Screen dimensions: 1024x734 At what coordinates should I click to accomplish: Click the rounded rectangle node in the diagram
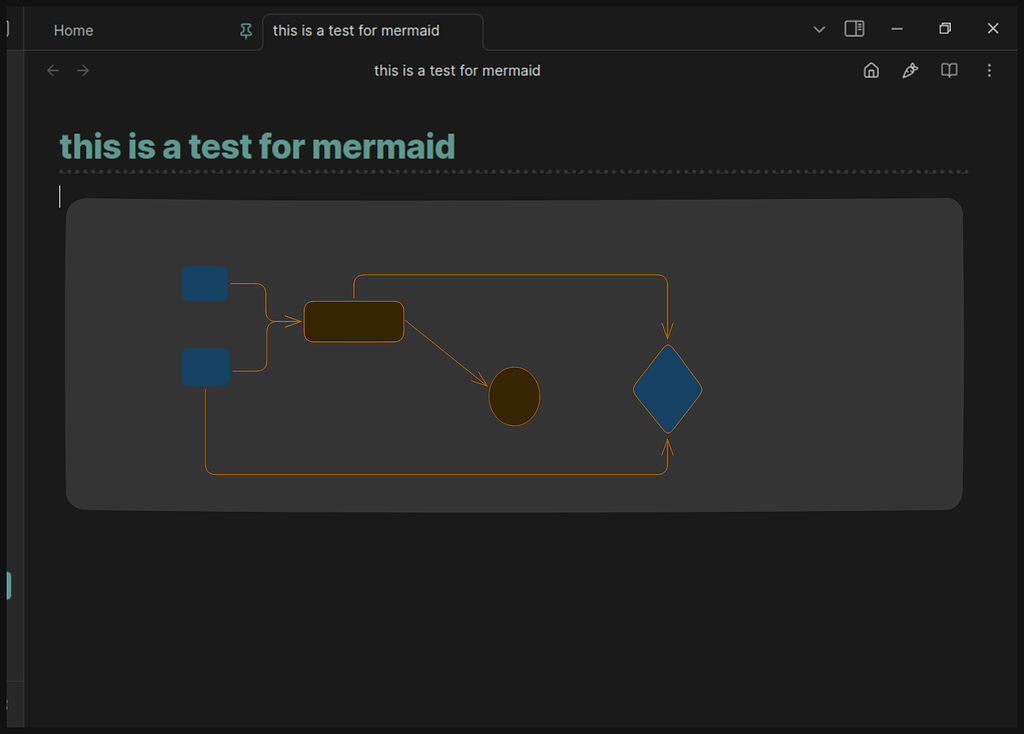click(353, 321)
